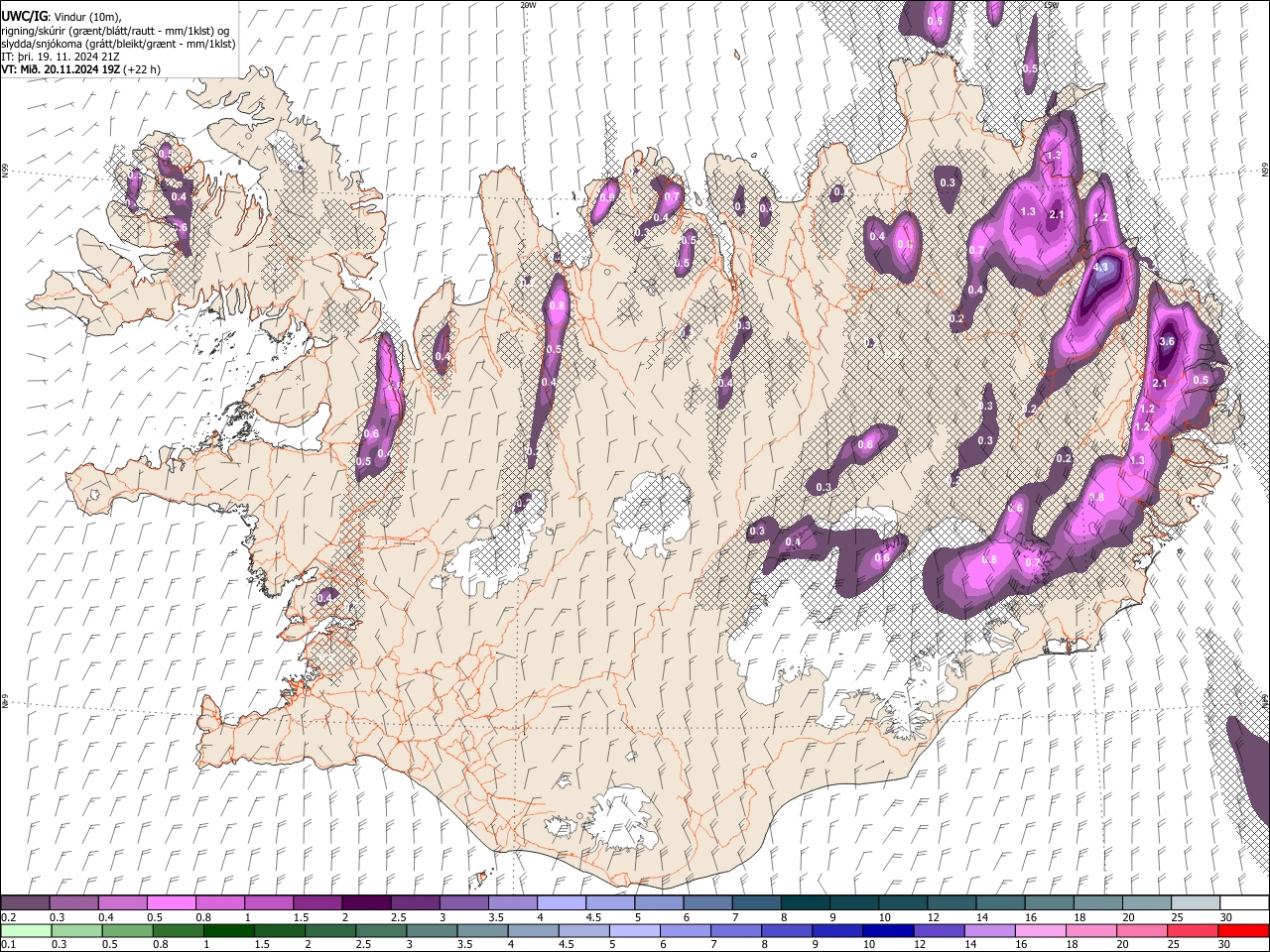Viewport: 1270px width, 952px height.
Task: Select the light grey snow swatch labeled 25
Action: [1196, 903]
